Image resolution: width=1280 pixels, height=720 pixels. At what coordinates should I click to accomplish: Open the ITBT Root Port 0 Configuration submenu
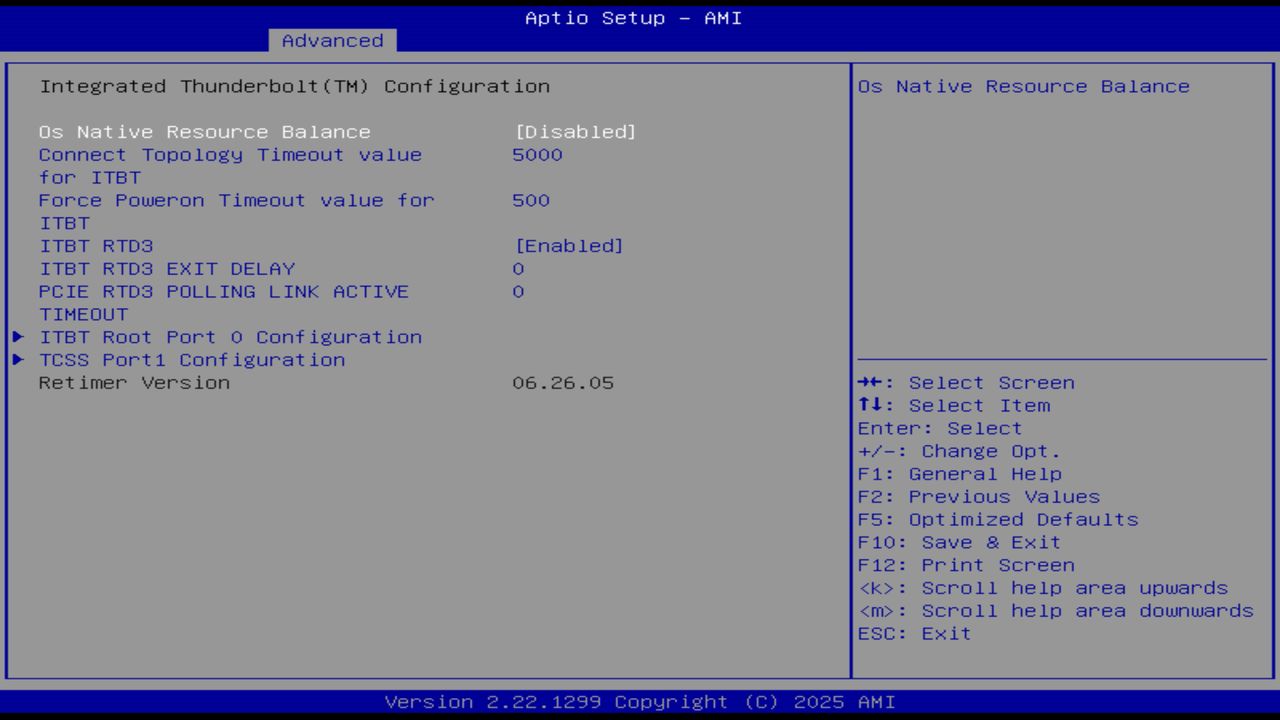pyautogui.click(x=230, y=337)
